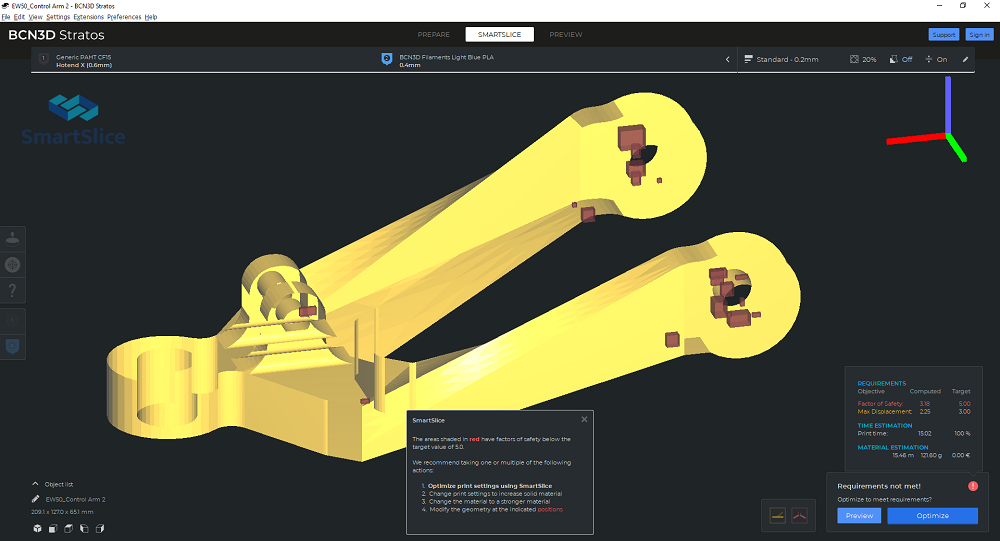Collapse the material panel chevron
The image size is (1000, 541).
(728, 59)
